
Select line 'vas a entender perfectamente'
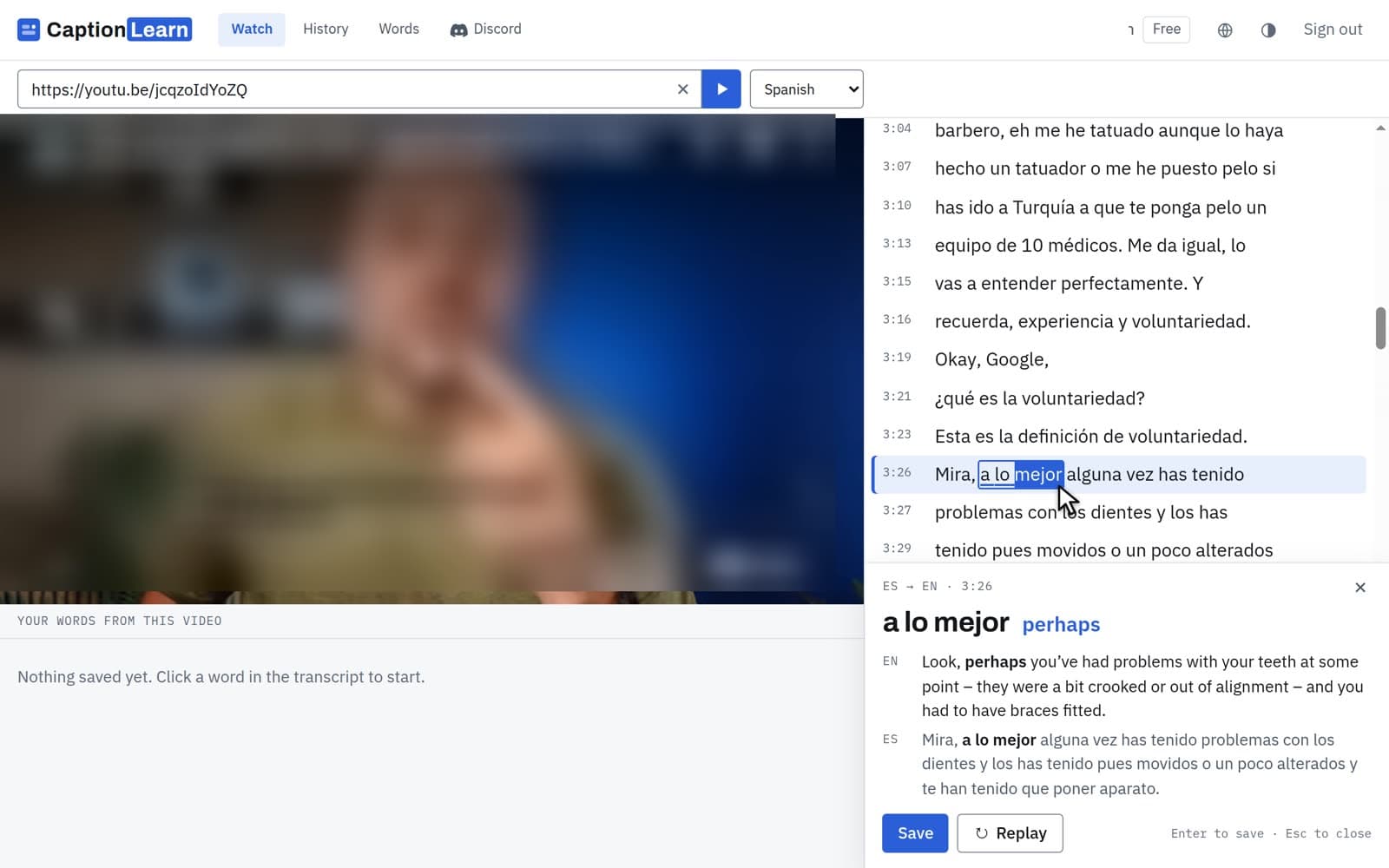click(1118, 284)
